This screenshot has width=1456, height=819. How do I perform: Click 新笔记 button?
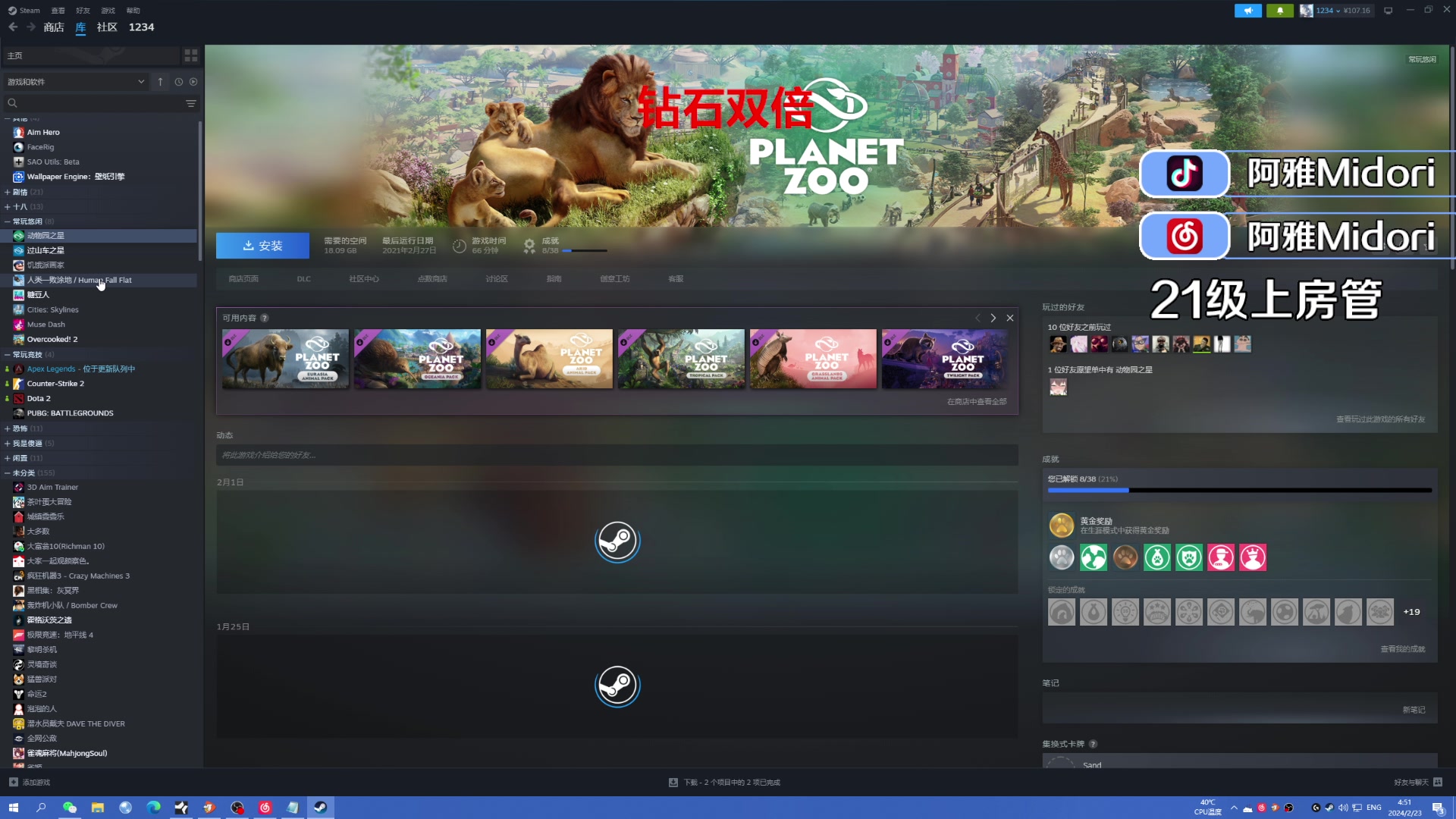1414,710
